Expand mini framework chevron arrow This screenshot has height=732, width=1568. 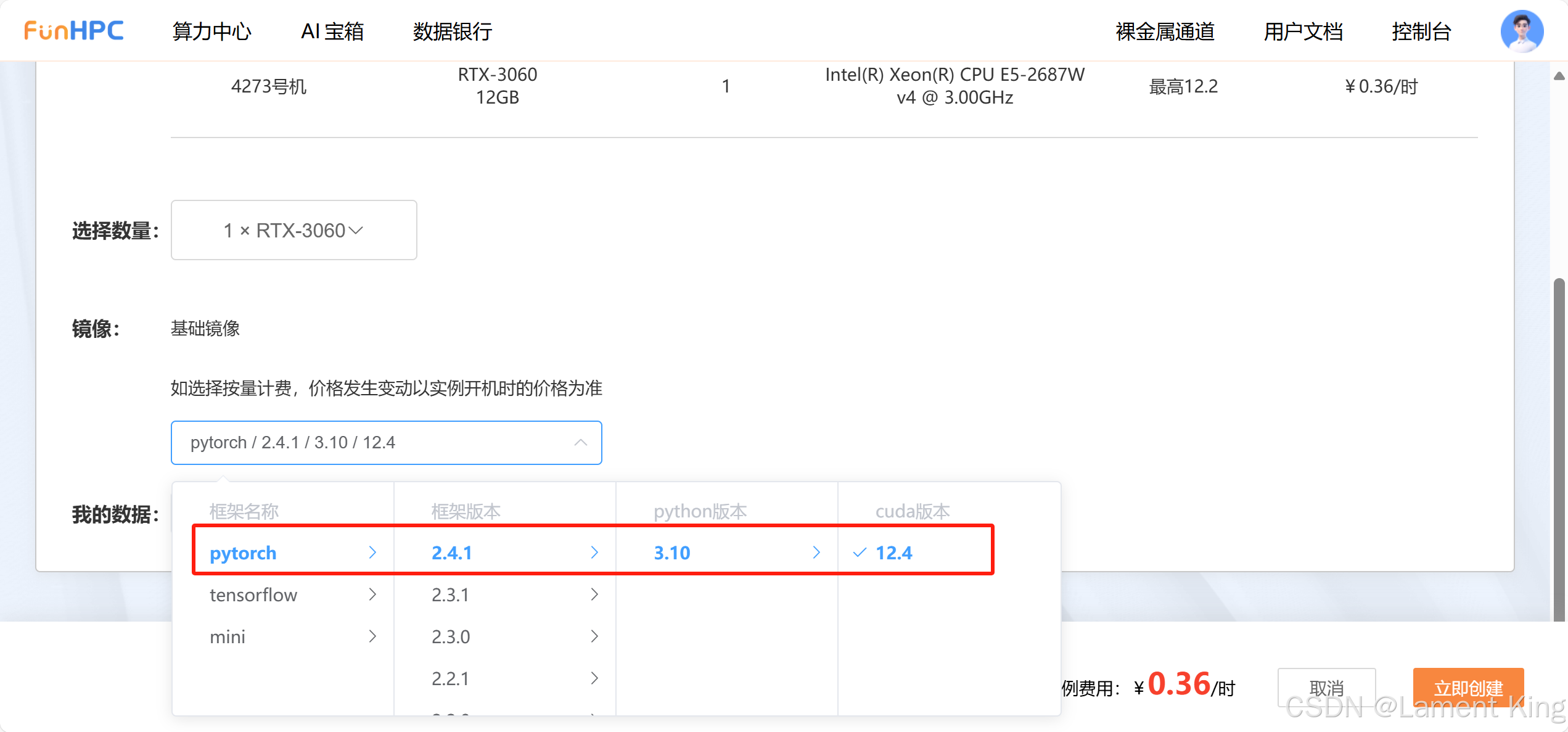[x=372, y=636]
